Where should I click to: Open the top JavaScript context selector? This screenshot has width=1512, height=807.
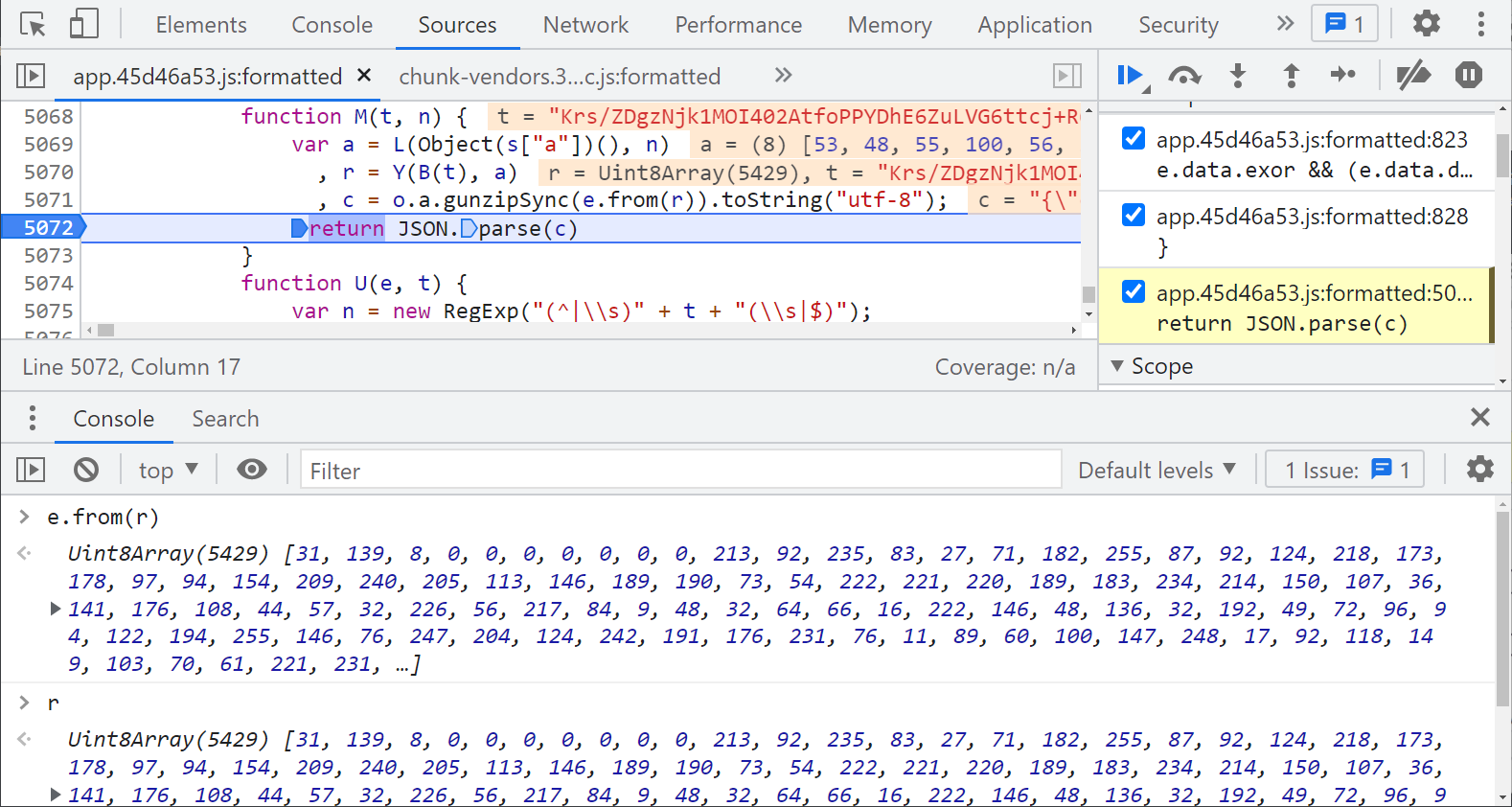pos(168,470)
